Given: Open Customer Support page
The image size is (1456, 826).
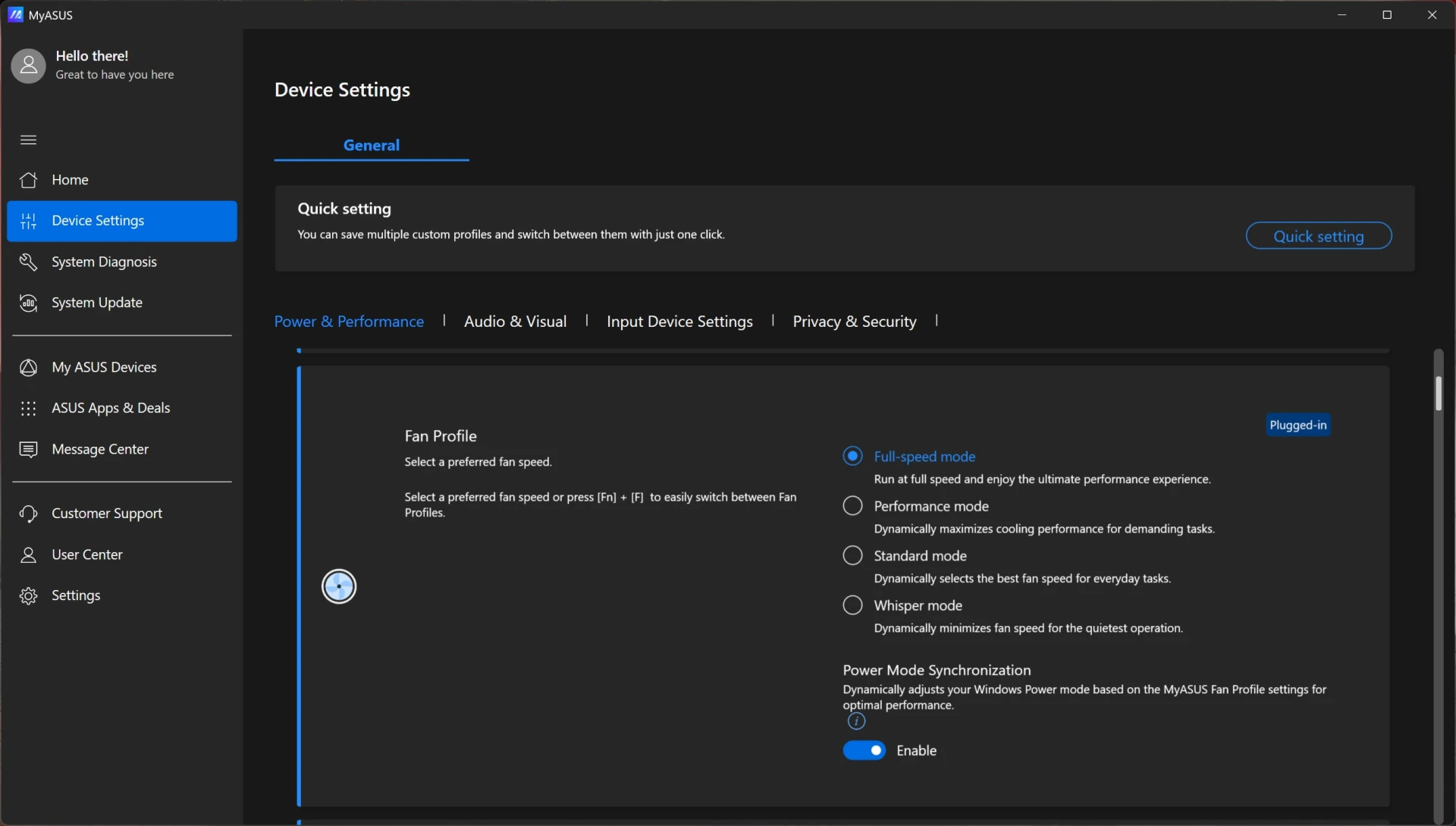Looking at the screenshot, I should [121, 514].
